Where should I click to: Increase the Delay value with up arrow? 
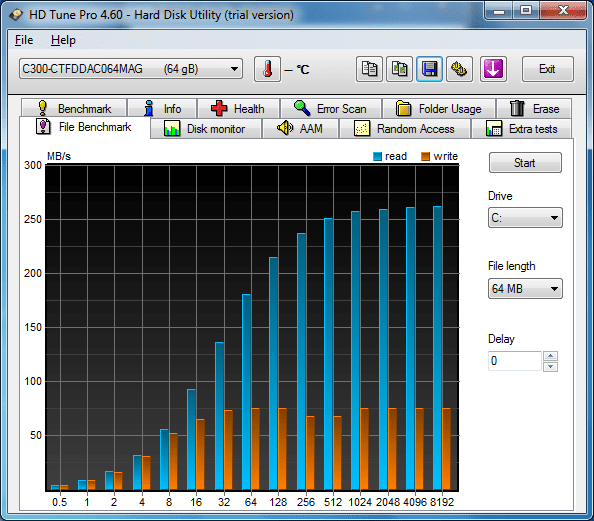point(550,356)
